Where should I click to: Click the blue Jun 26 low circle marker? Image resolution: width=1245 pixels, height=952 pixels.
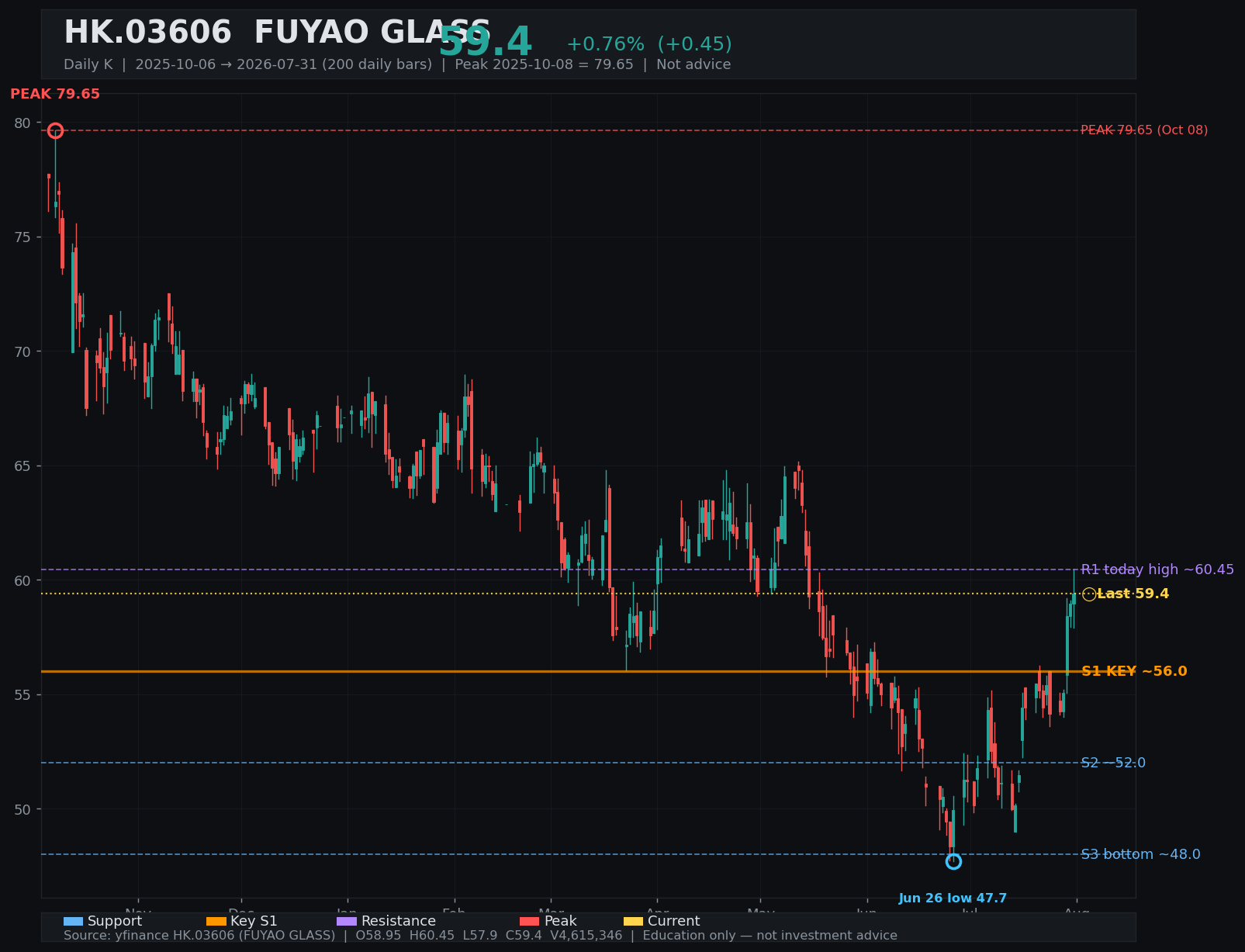(x=953, y=861)
